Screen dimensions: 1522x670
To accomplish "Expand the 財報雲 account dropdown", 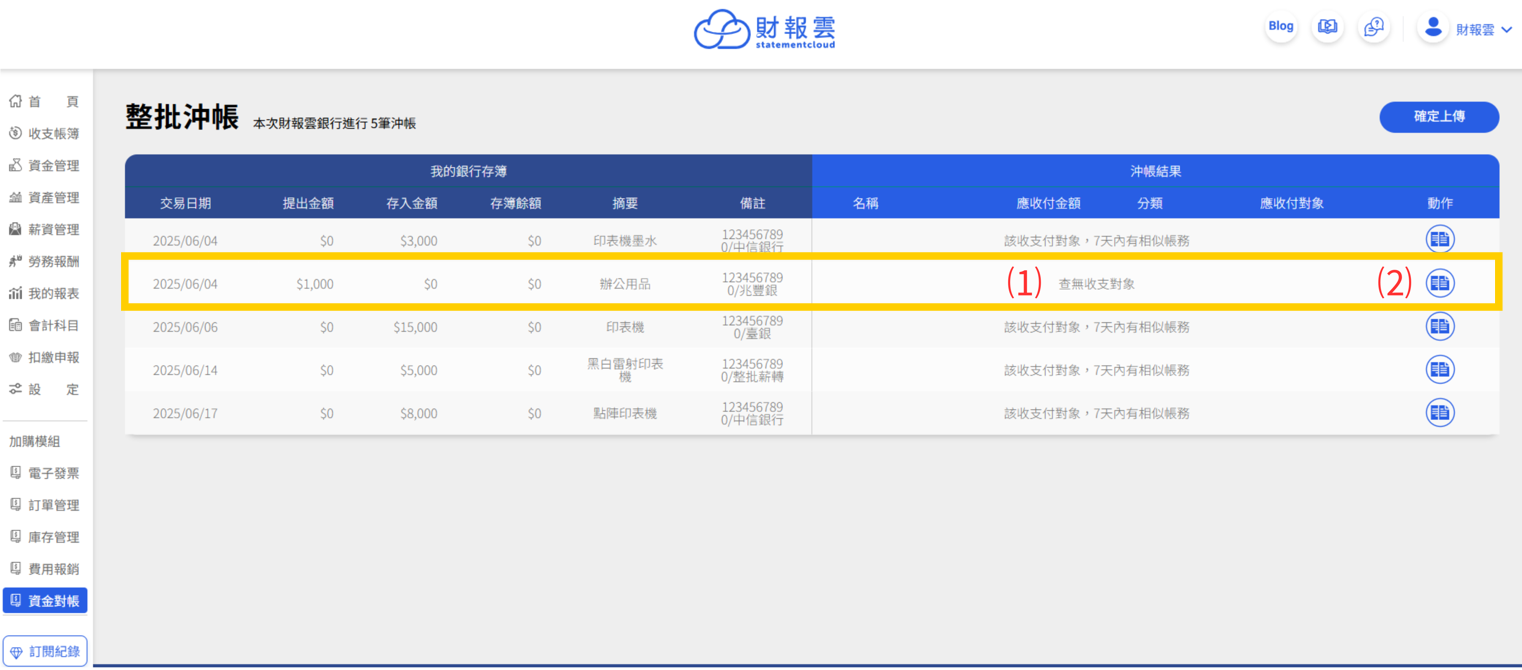I will [1484, 30].
